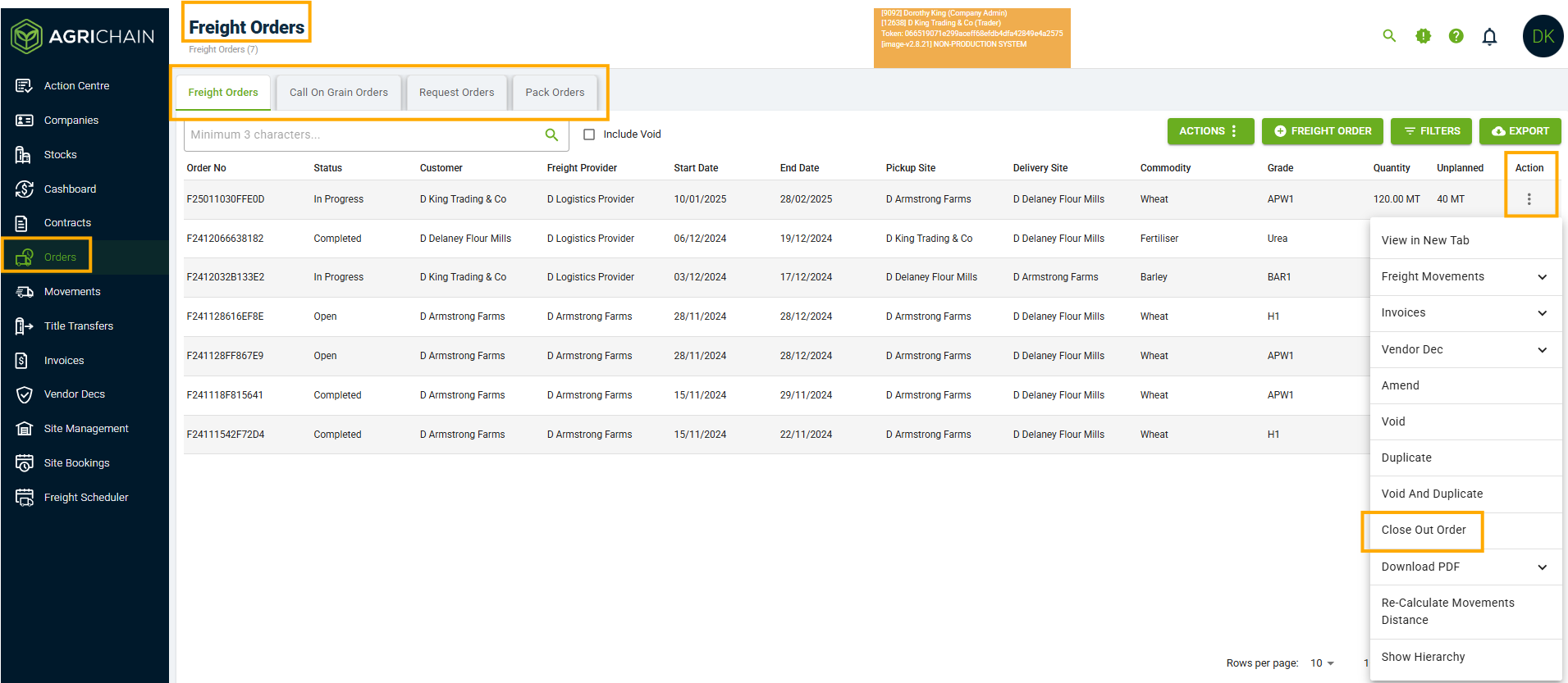Expand Vendor Dec submenu

point(1543,350)
